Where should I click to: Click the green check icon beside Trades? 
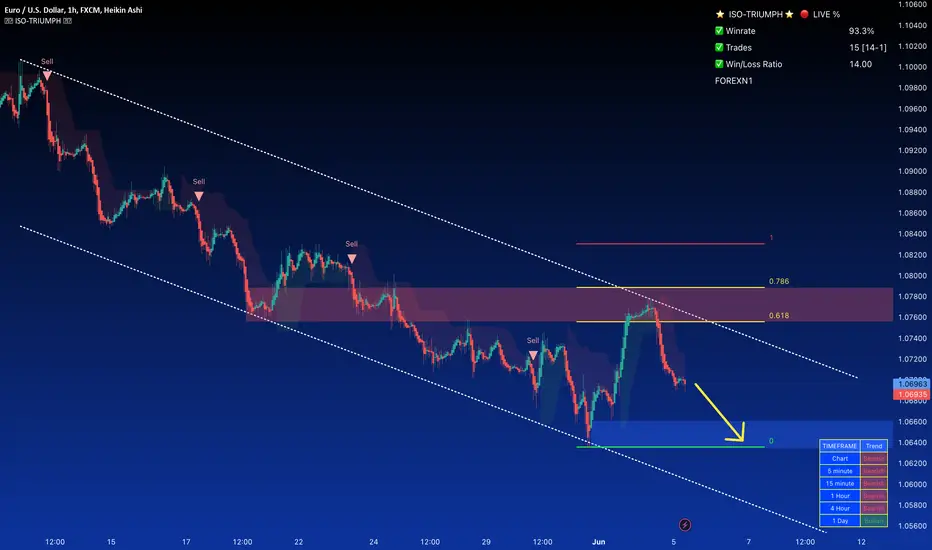[719, 47]
